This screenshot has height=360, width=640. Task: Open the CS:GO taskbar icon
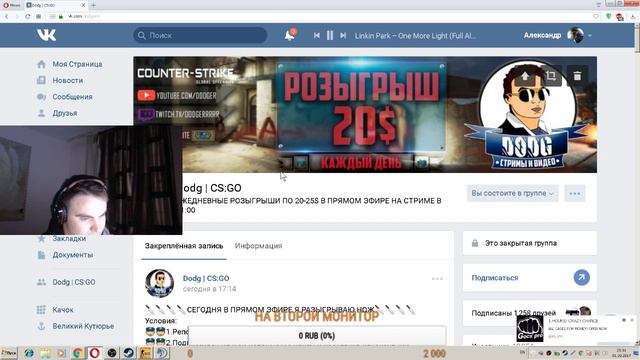145,353
